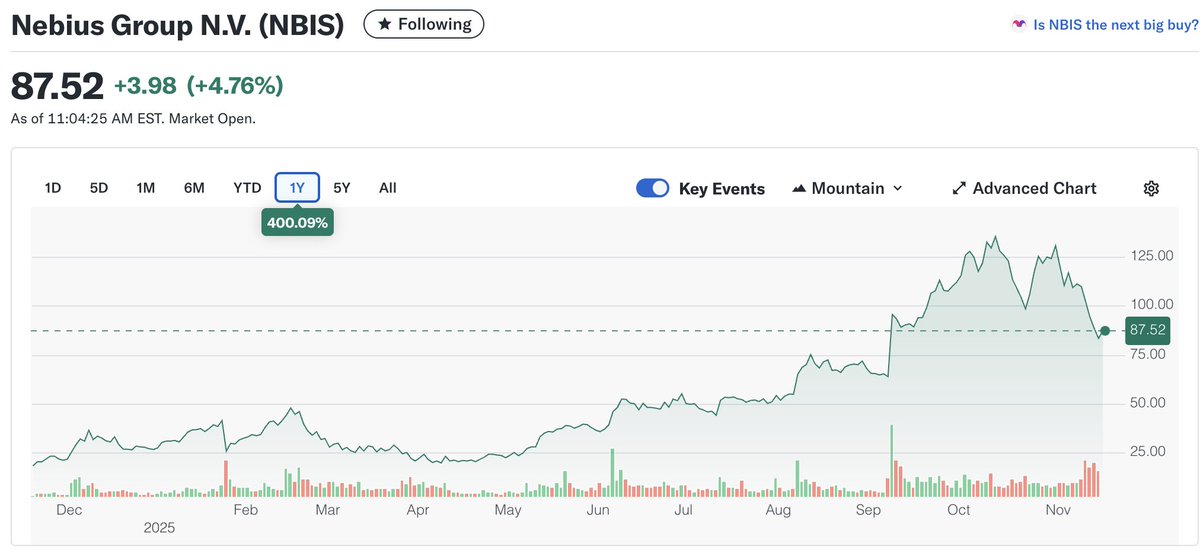Show the All time range
The image size is (1200, 549).
pos(388,187)
